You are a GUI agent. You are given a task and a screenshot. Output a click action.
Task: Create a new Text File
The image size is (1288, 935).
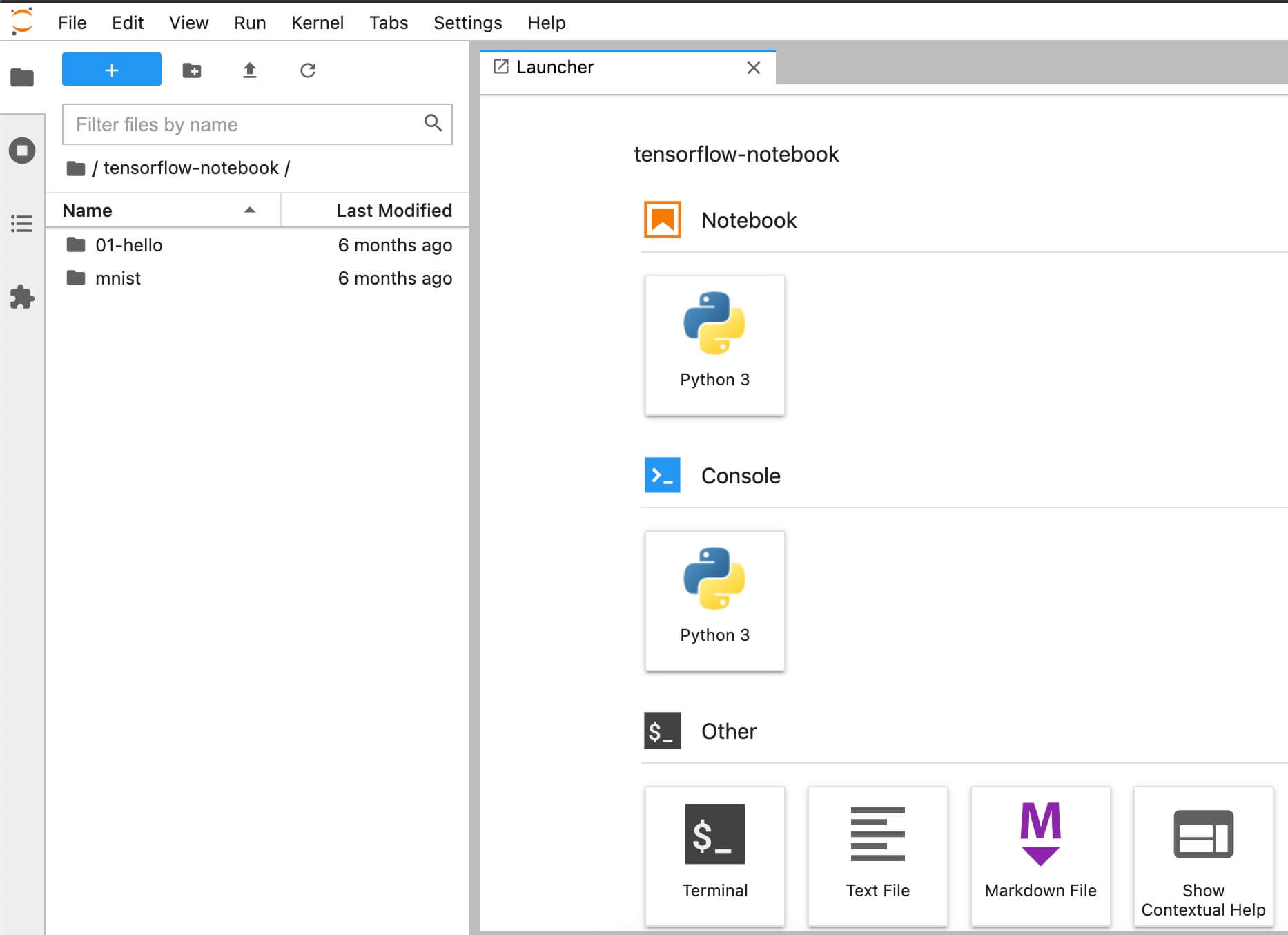click(878, 856)
